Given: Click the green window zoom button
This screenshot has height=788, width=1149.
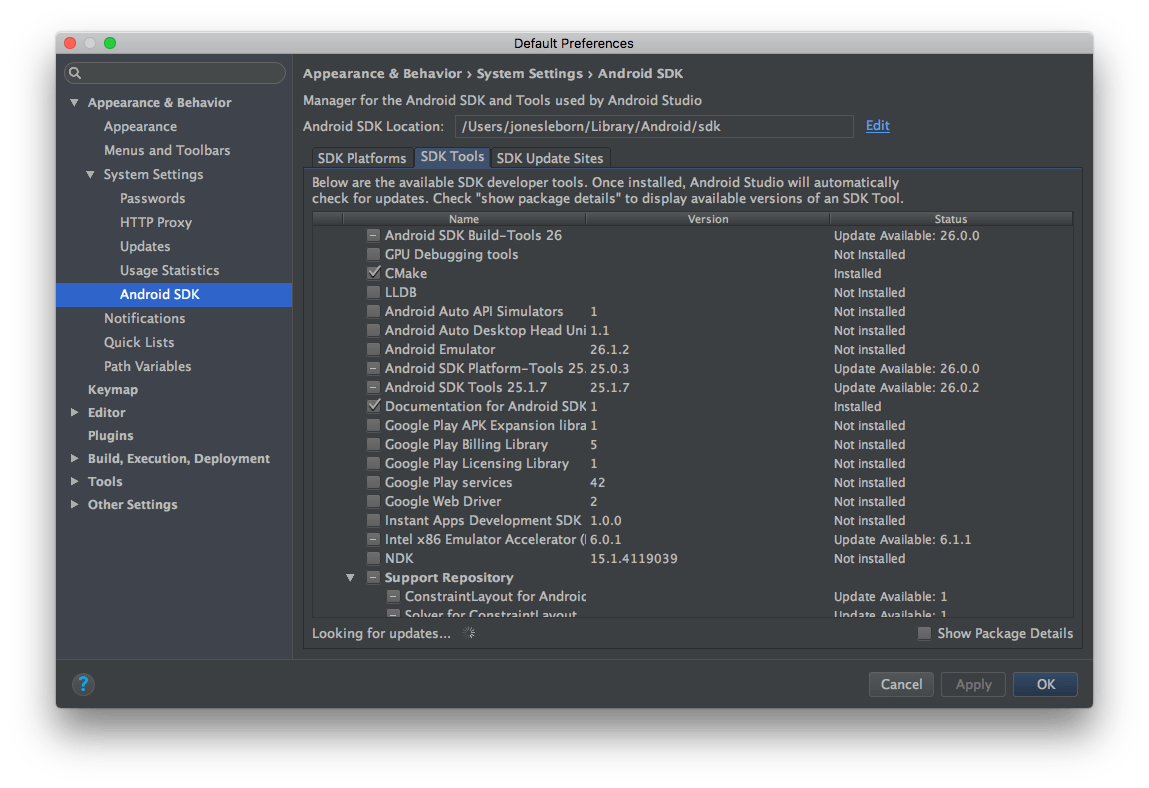Looking at the screenshot, I should (110, 43).
